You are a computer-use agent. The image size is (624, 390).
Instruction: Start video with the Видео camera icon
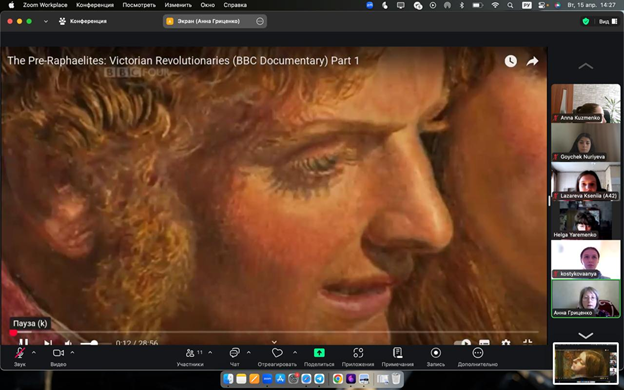point(58,353)
